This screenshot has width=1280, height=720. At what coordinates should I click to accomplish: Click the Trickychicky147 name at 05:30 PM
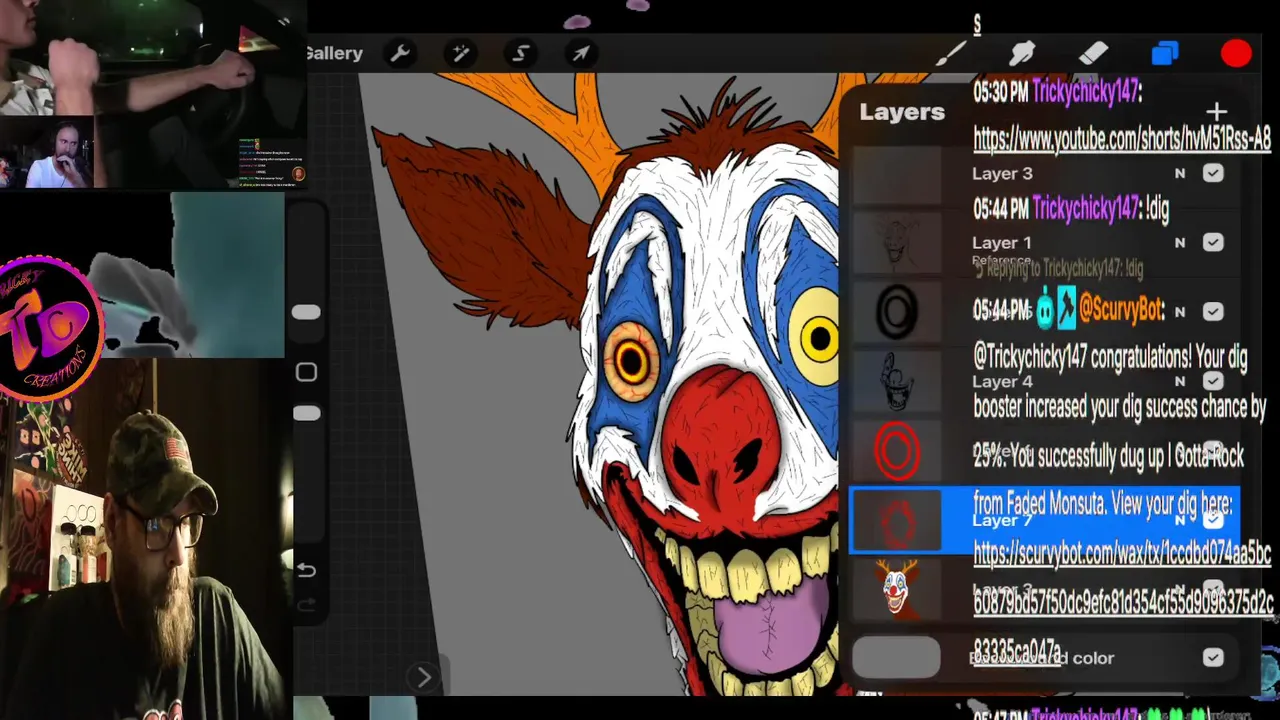(1087, 92)
